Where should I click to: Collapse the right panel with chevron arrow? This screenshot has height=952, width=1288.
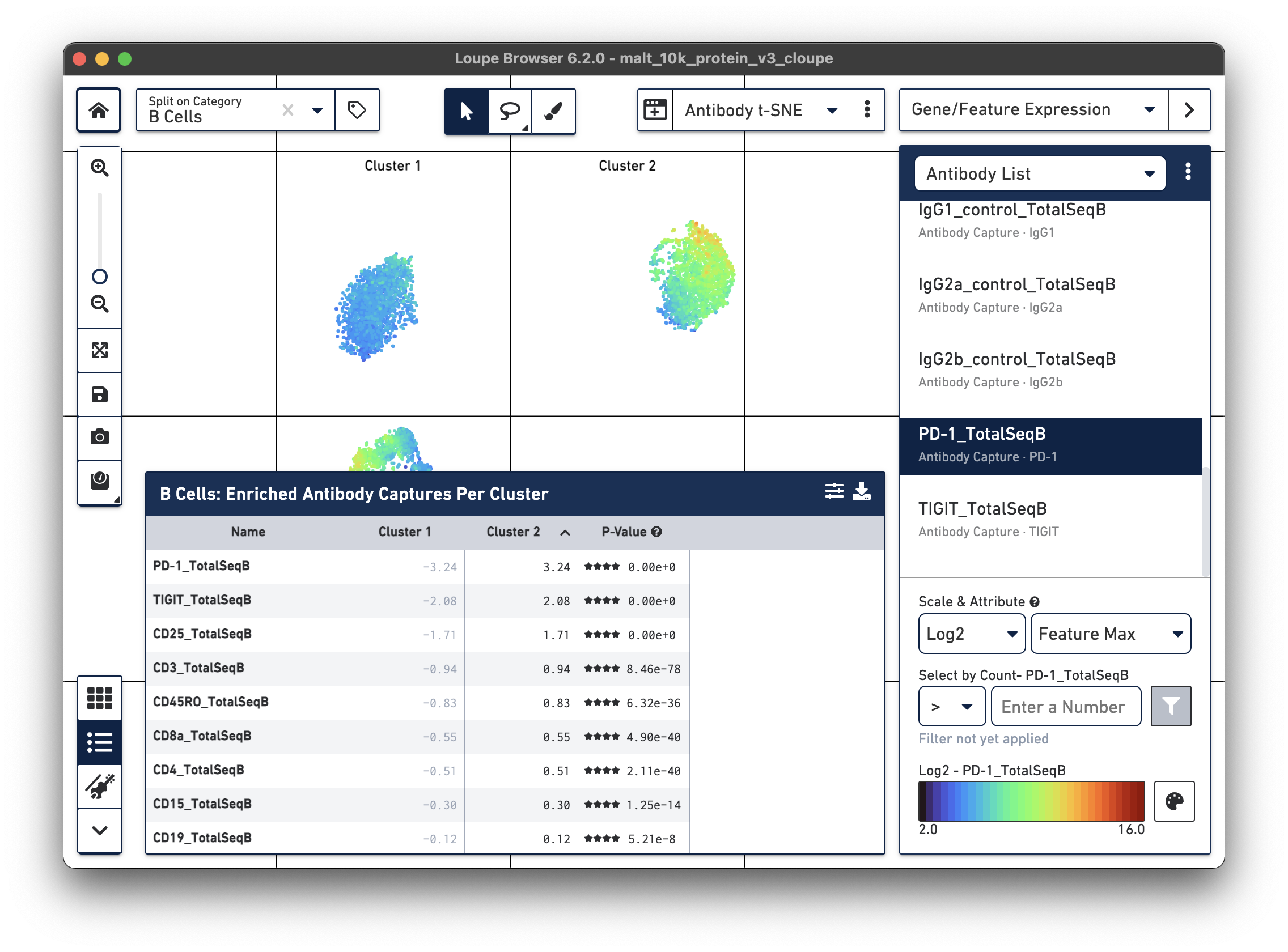click(1188, 109)
